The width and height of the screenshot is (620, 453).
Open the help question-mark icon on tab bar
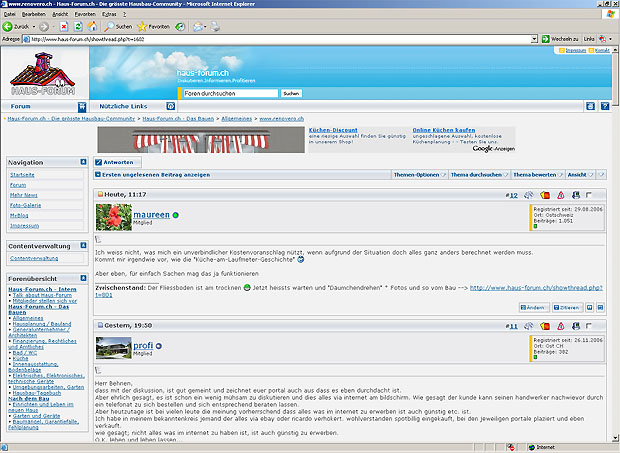[x=605, y=106]
